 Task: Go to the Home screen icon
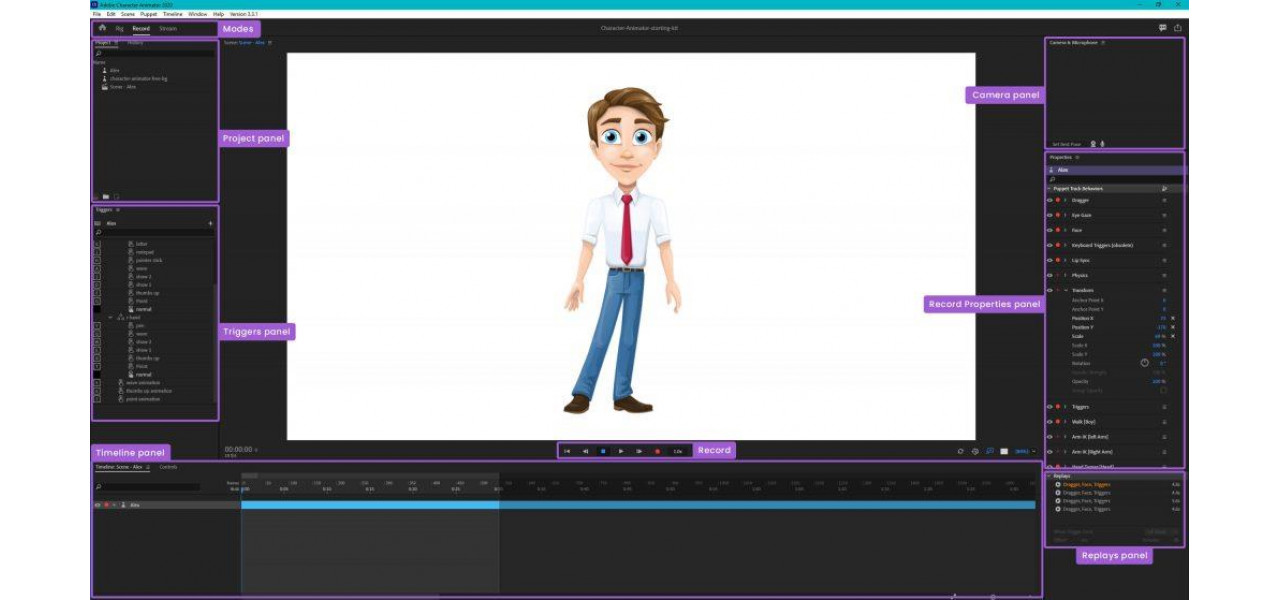point(102,28)
